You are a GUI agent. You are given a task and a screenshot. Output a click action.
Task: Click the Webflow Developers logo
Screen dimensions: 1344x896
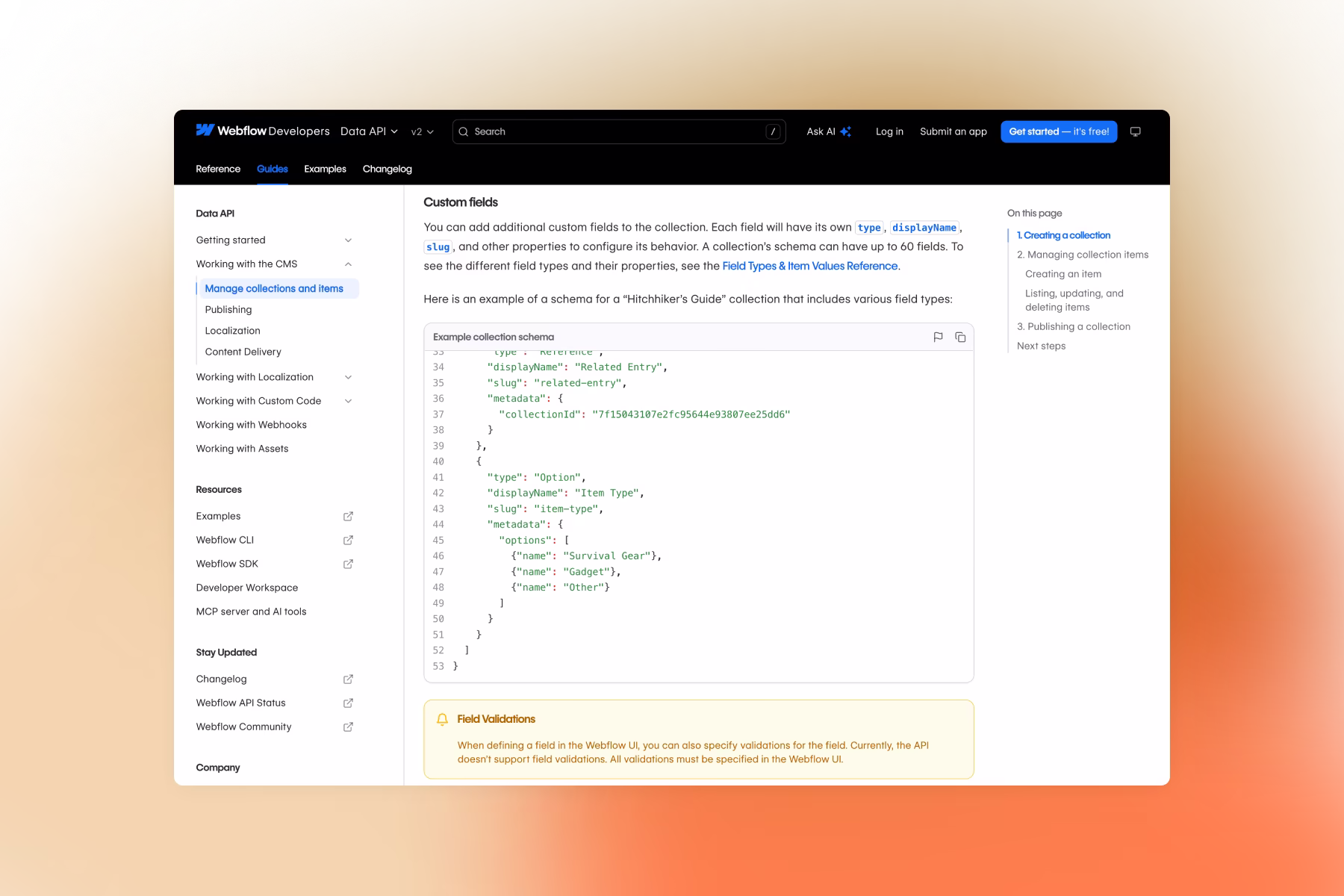(x=262, y=131)
